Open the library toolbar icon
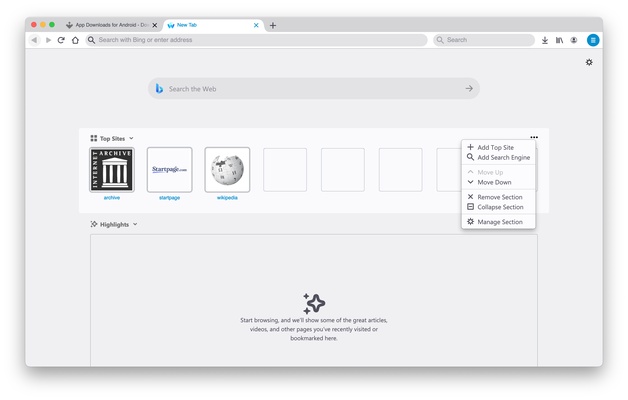Image resolution: width=628 pixels, height=400 pixels. point(559,40)
